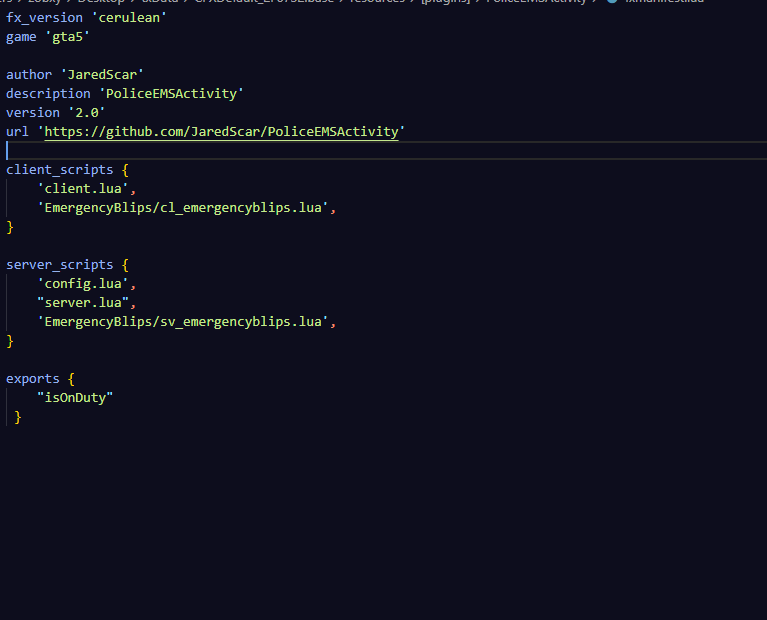Click the client_scripts keyword

60,170
